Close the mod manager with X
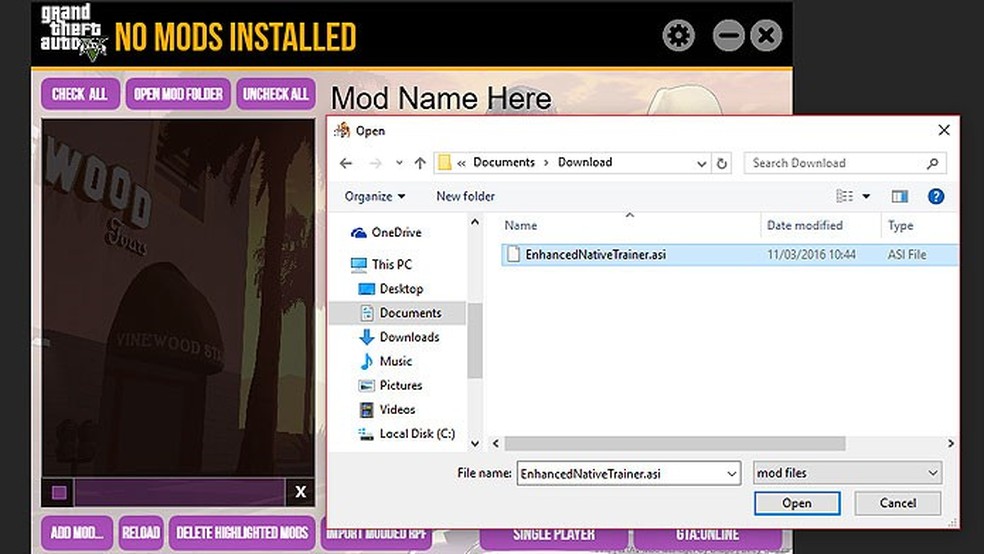The height and width of the screenshot is (554, 984). pos(766,35)
